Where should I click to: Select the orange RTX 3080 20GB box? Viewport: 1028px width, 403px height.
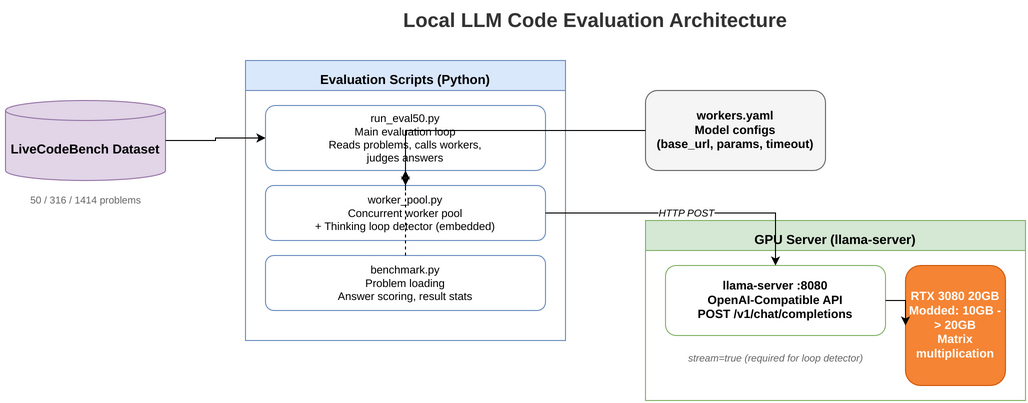[x=955, y=325]
